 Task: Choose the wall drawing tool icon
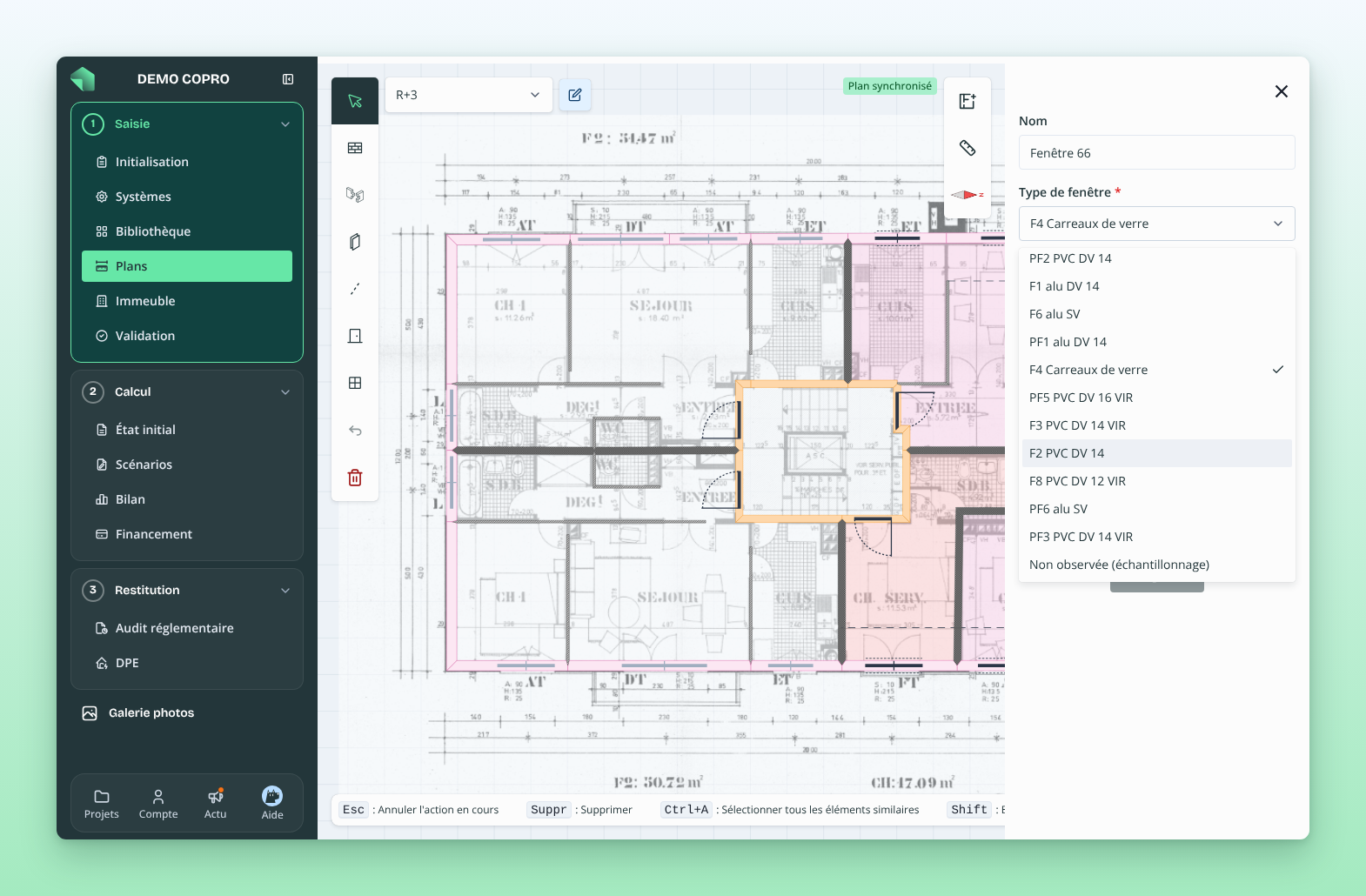pos(355,148)
